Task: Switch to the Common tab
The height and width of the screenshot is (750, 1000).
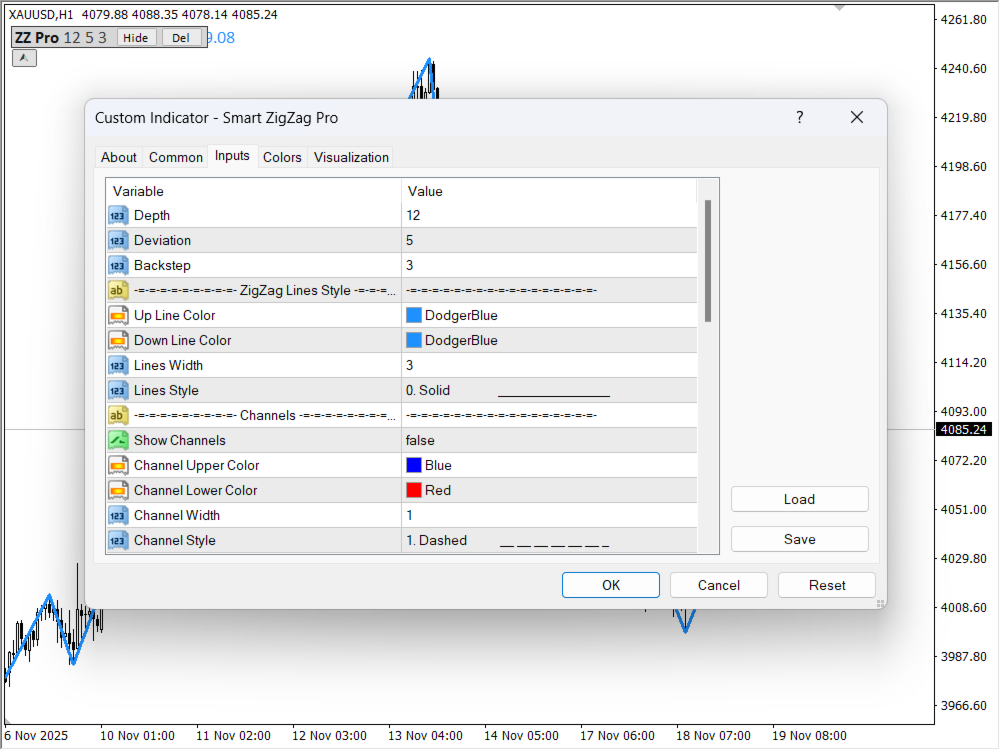Action: pos(175,157)
